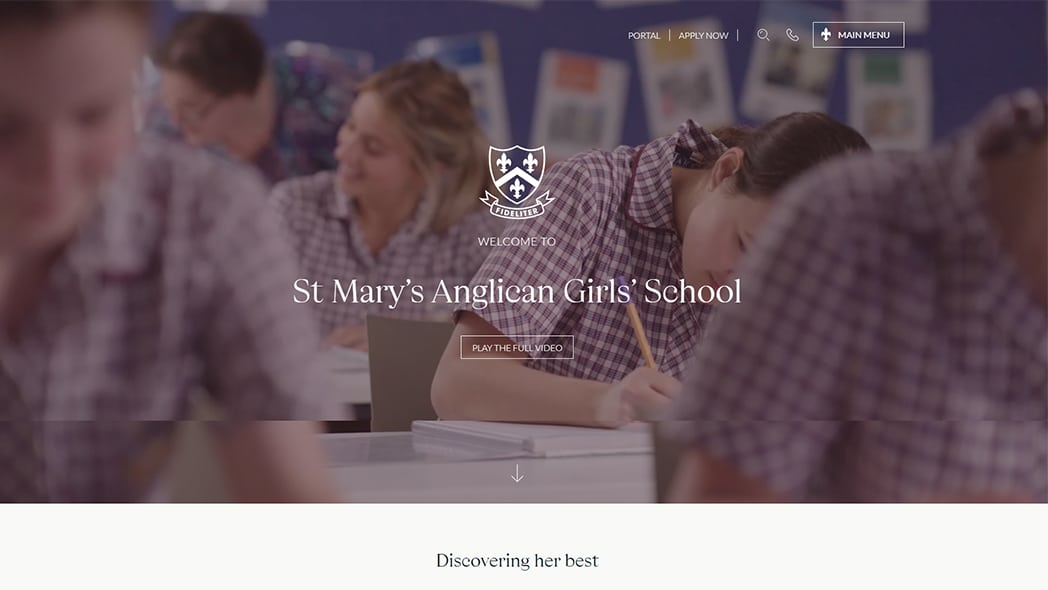Click the writing student's dark hair
Viewport: 1048px width, 590px height.
(x=792, y=146)
